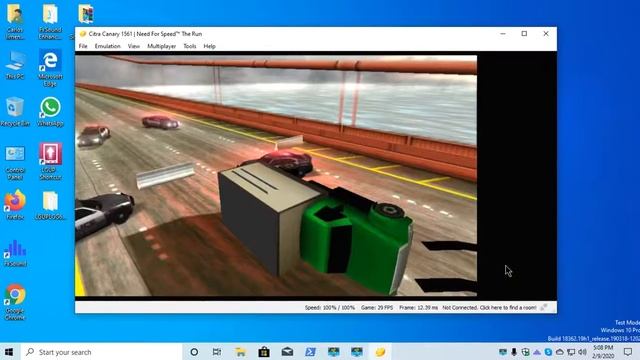This screenshot has width=640, height=360.
Task: Click the Skype icon in system tray
Action: click(548, 352)
